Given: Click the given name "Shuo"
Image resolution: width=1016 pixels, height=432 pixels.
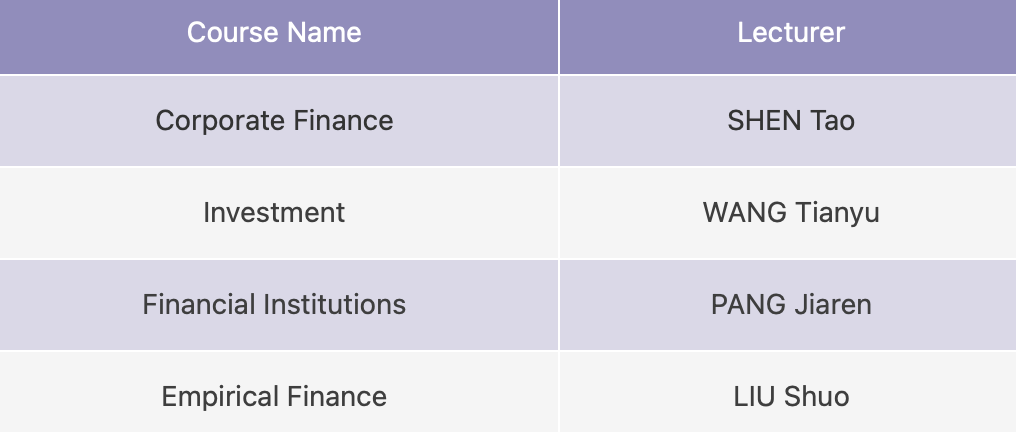Looking at the screenshot, I should 816,396.
